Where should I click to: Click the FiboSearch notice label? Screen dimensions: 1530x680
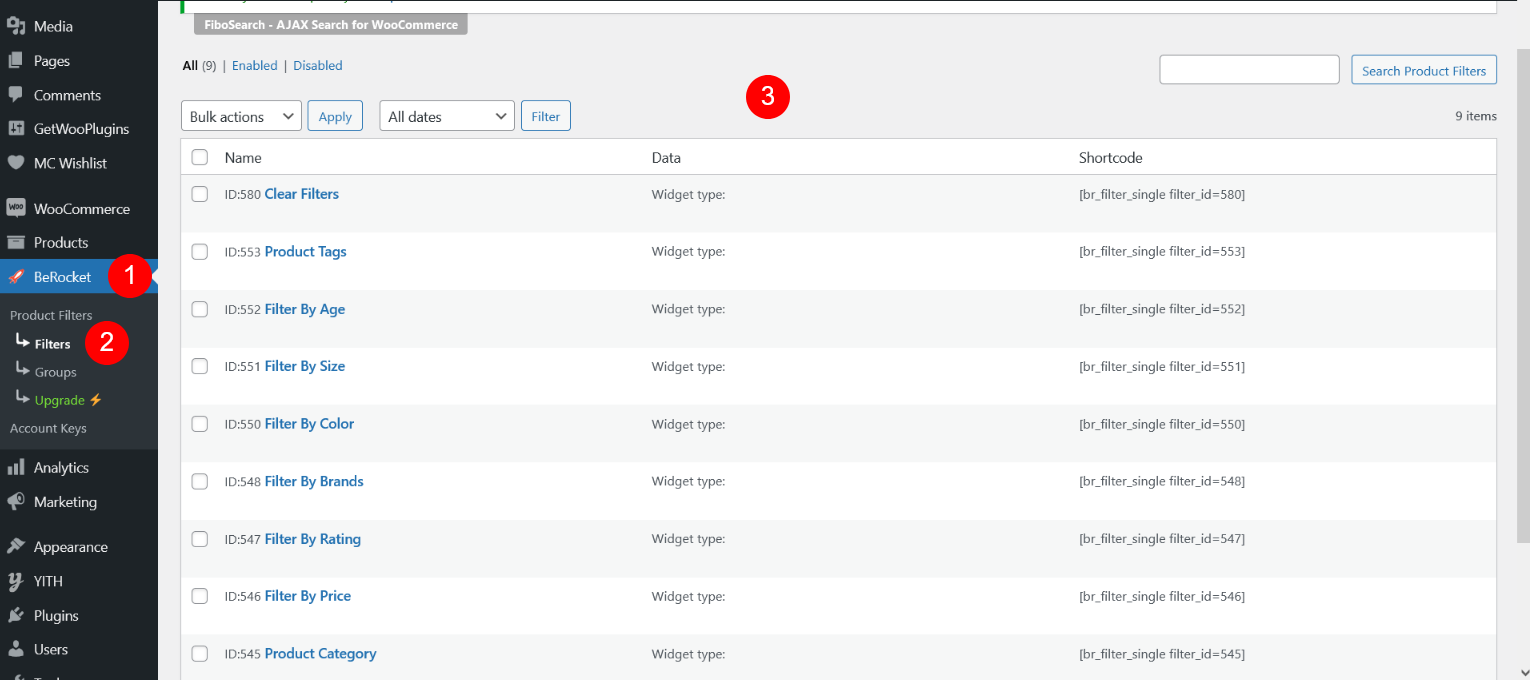331,24
